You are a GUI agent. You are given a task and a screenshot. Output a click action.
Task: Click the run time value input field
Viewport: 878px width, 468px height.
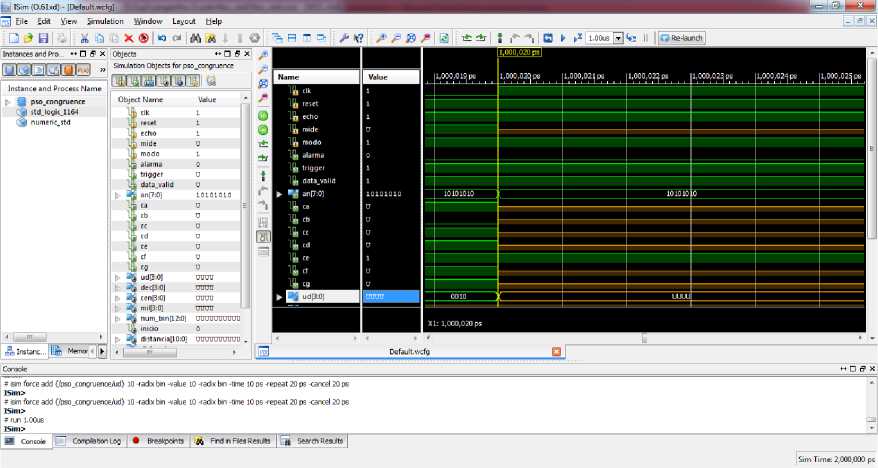click(x=597, y=38)
